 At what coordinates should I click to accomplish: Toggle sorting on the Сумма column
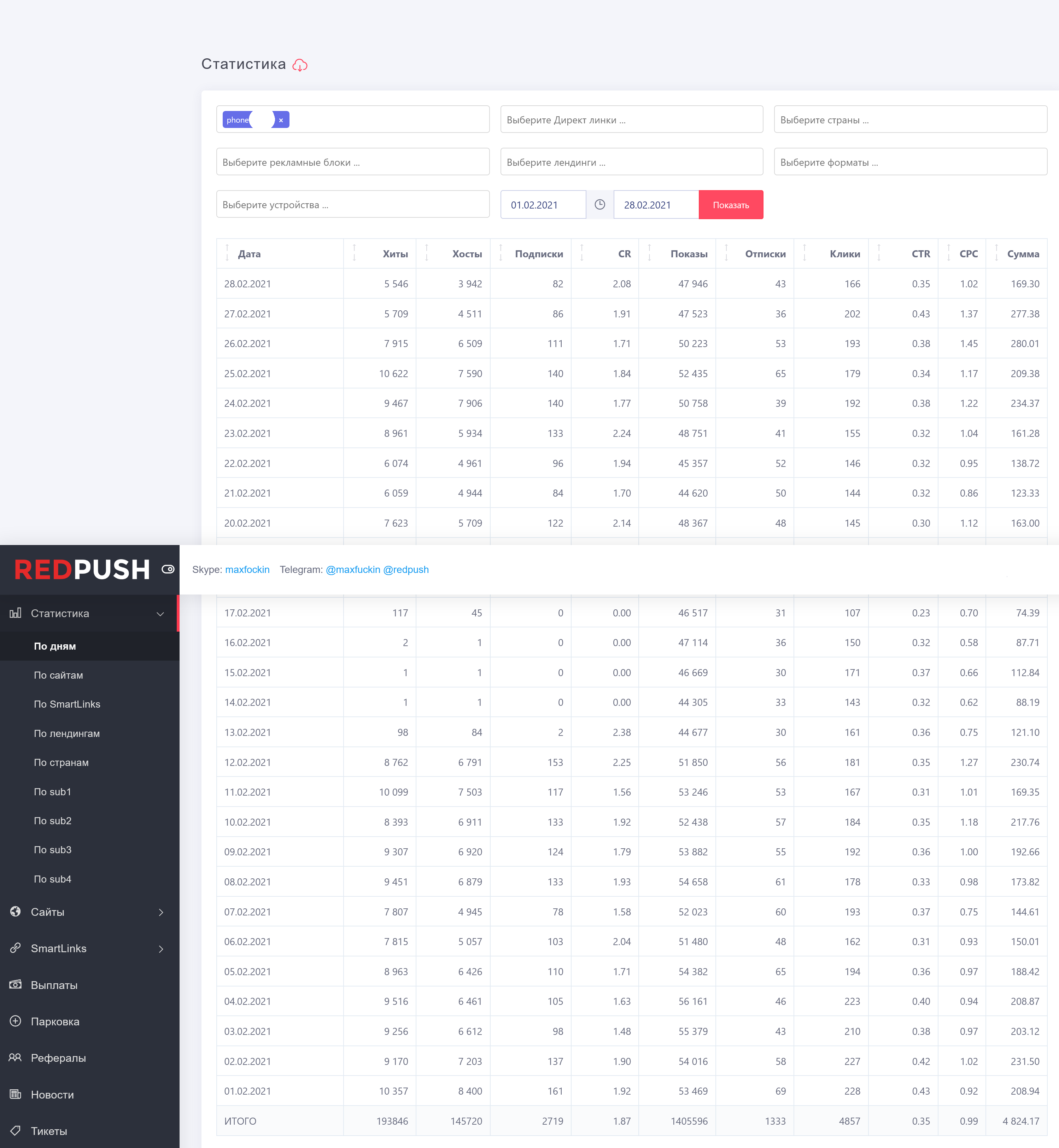(x=1022, y=254)
